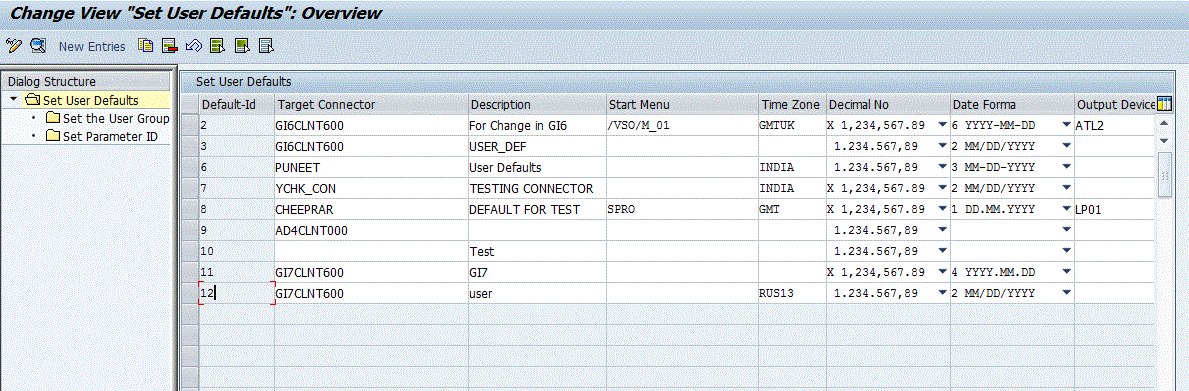Click the New Entries button
The image size is (1189, 391).
92,46
